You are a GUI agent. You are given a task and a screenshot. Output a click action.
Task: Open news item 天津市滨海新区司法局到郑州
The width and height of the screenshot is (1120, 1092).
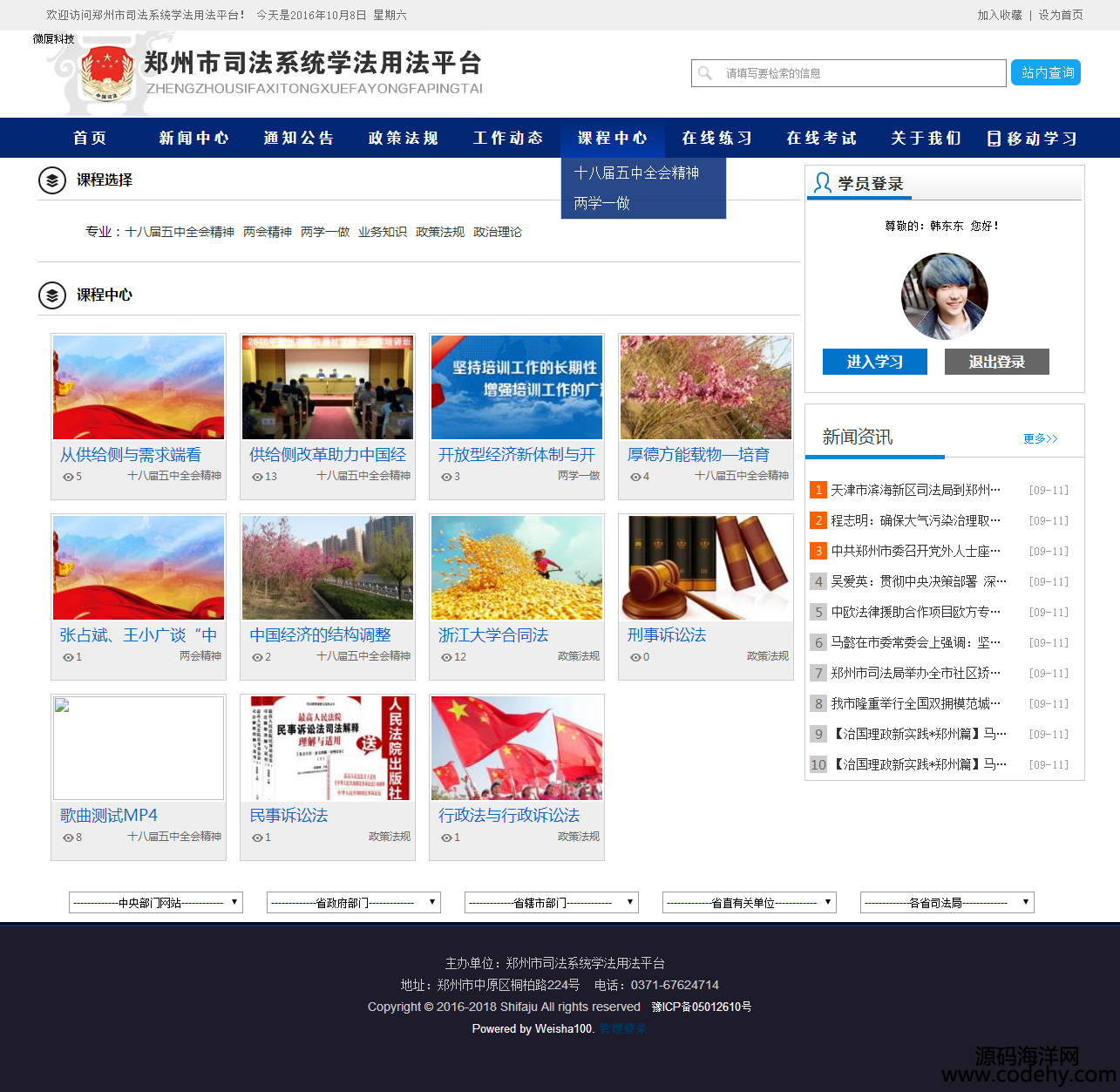coord(915,490)
